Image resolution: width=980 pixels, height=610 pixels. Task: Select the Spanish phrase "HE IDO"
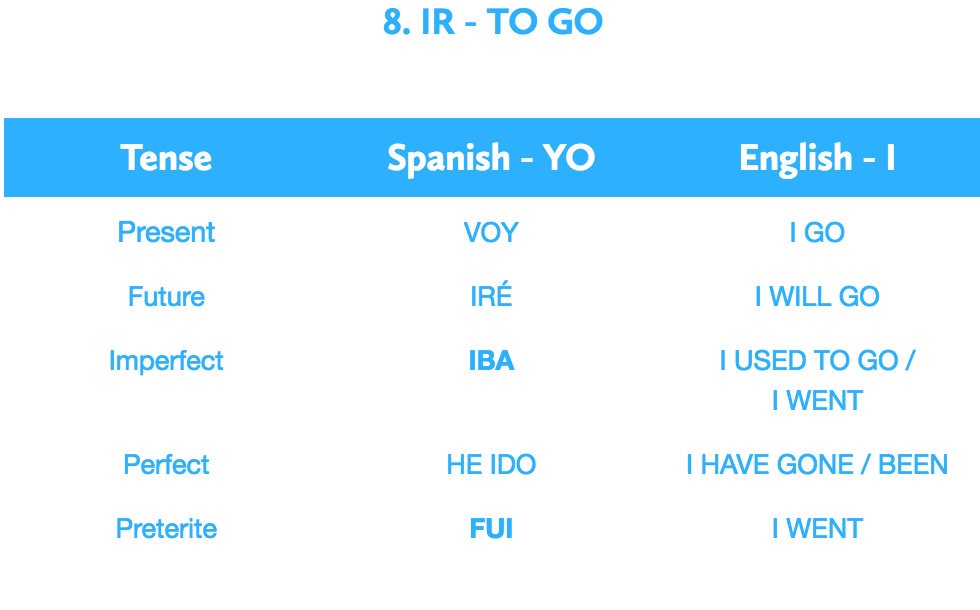(491, 465)
